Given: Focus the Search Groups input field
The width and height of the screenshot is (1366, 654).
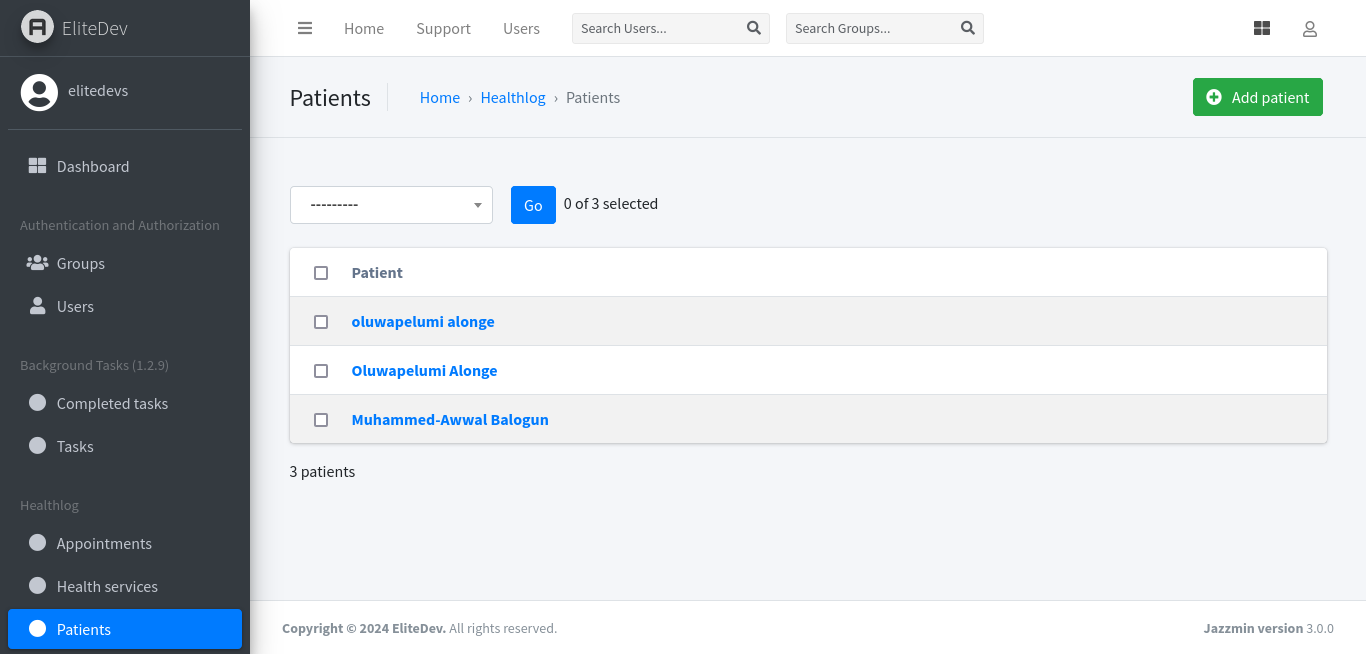Looking at the screenshot, I should click(x=870, y=28).
